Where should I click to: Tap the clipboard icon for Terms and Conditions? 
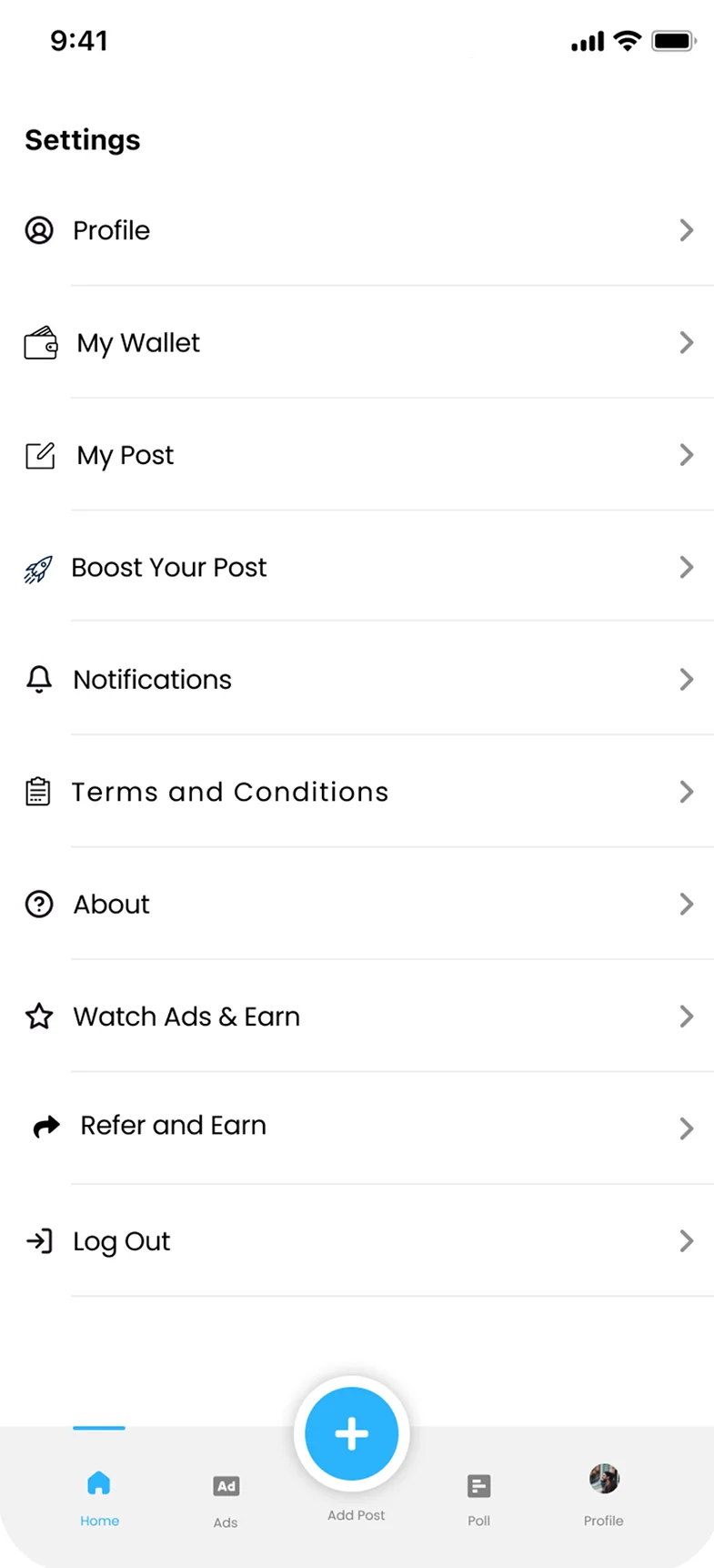pyautogui.click(x=38, y=792)
